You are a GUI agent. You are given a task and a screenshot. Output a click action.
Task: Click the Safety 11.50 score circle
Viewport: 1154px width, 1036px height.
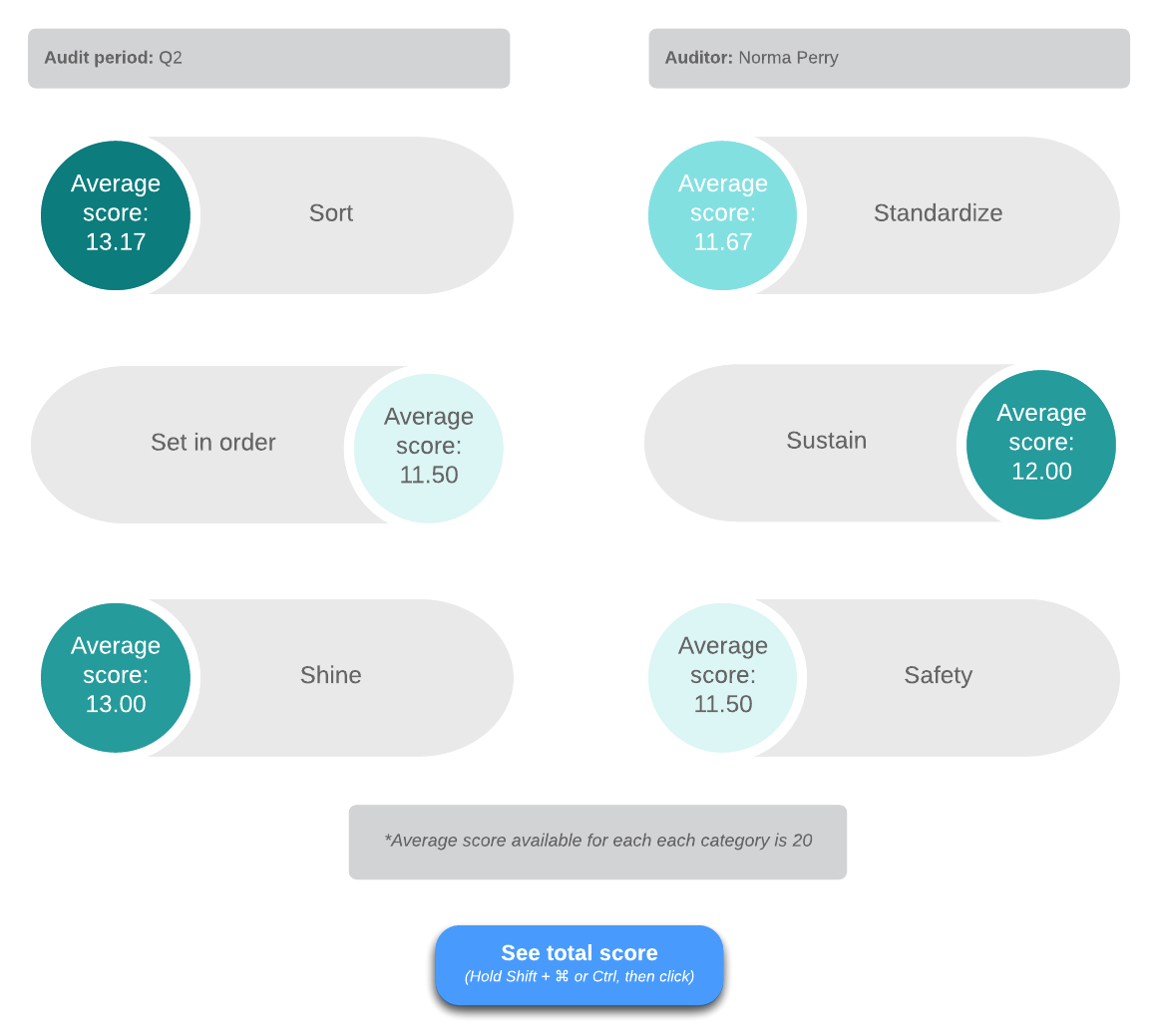723,678
